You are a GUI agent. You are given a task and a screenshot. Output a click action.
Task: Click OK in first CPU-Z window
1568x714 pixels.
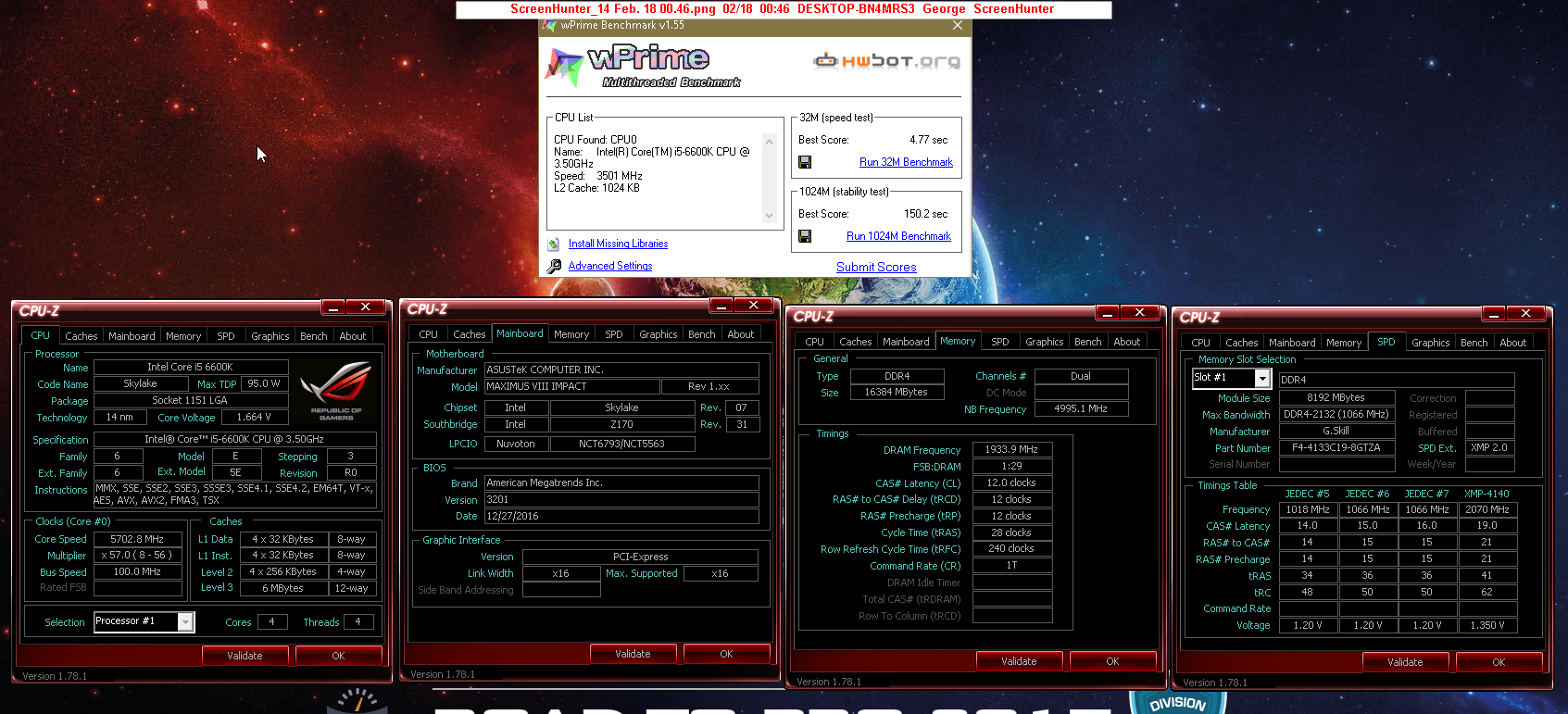(338, 656)
